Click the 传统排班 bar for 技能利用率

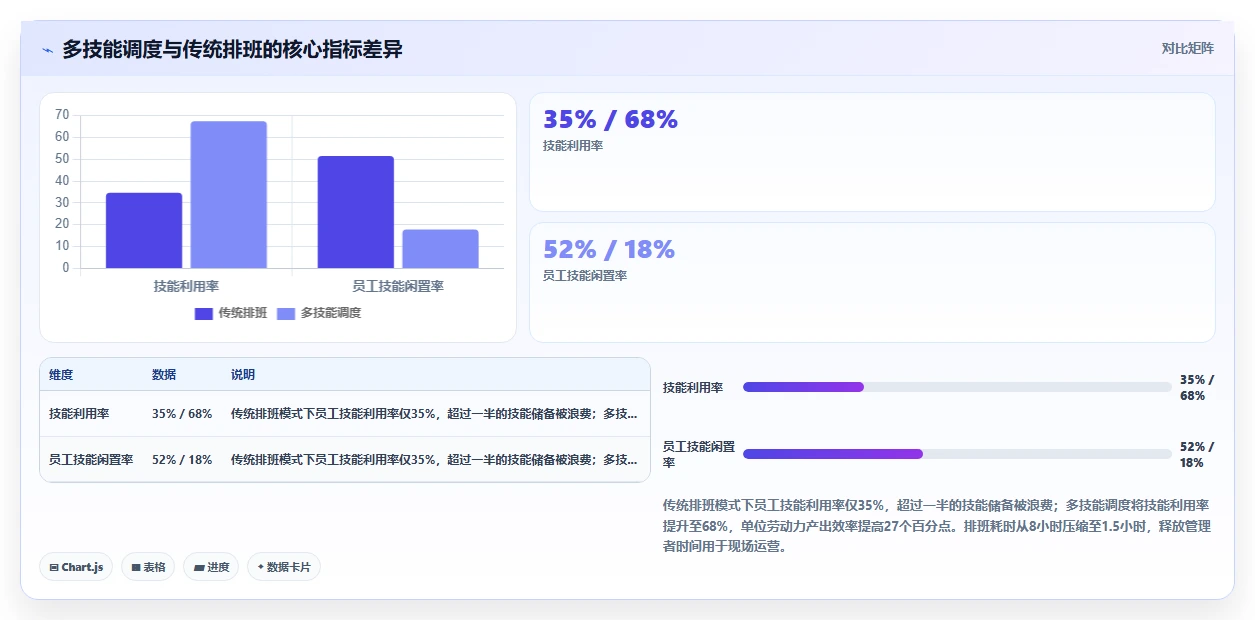pos(144,230)
